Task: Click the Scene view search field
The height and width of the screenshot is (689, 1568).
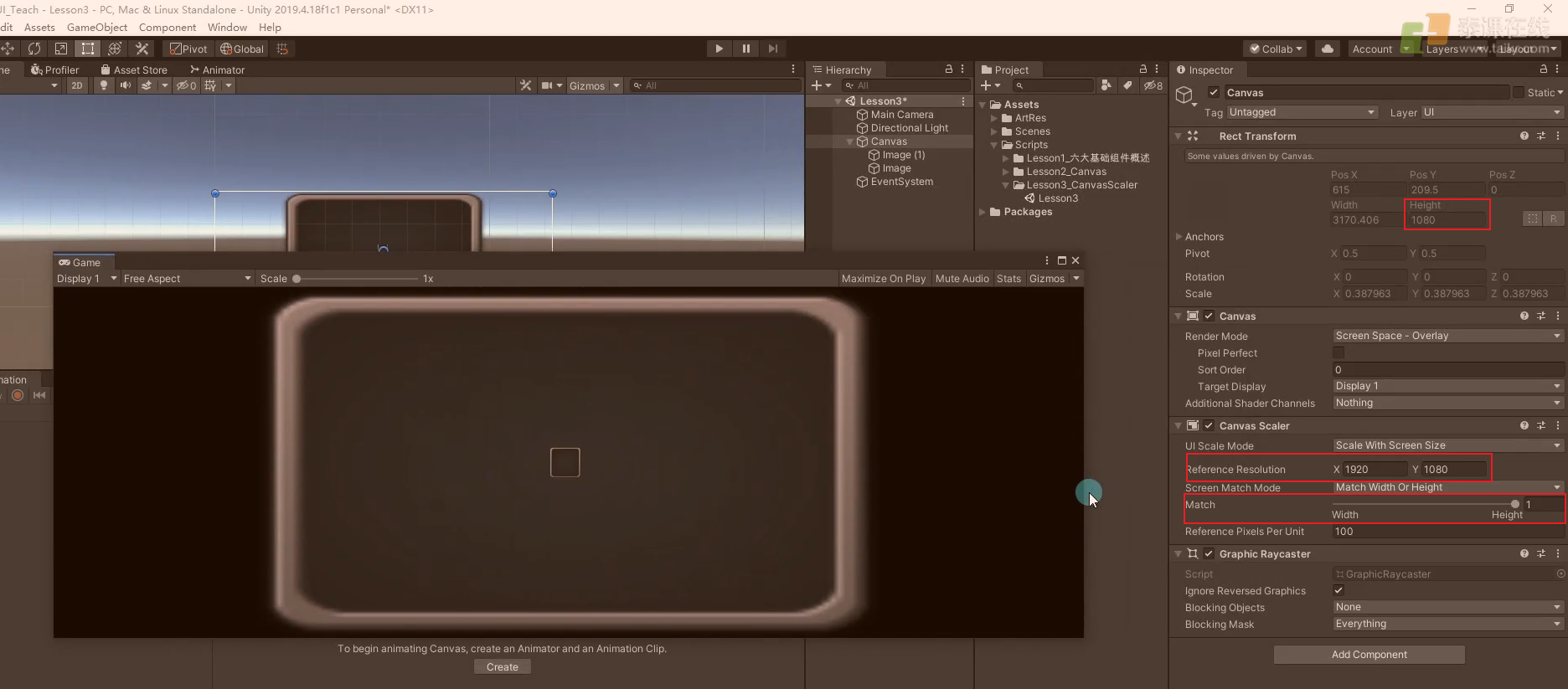Action: coord(715,85)
